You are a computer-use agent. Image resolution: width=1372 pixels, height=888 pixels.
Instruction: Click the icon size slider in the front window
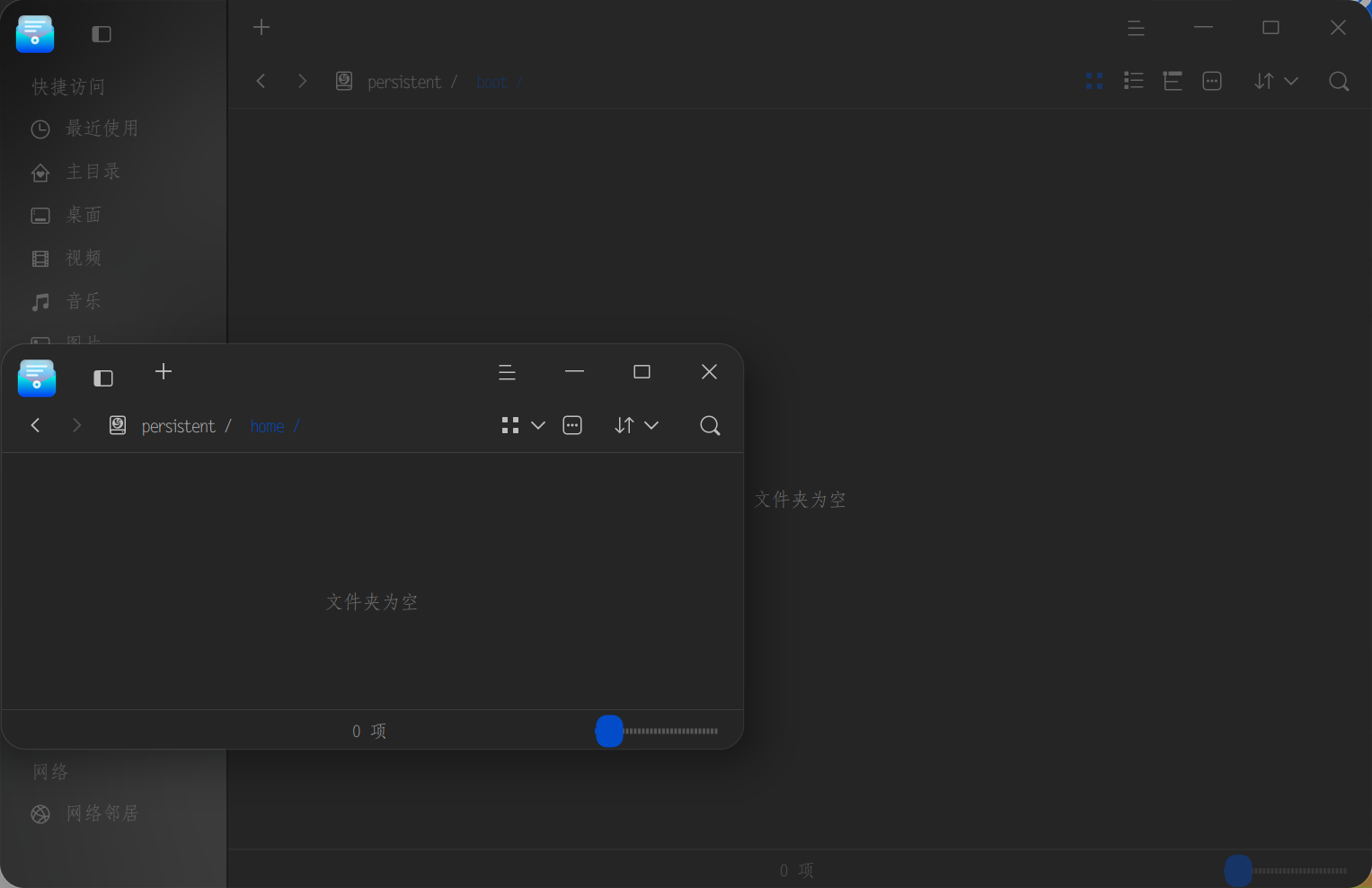coord(657,731)
